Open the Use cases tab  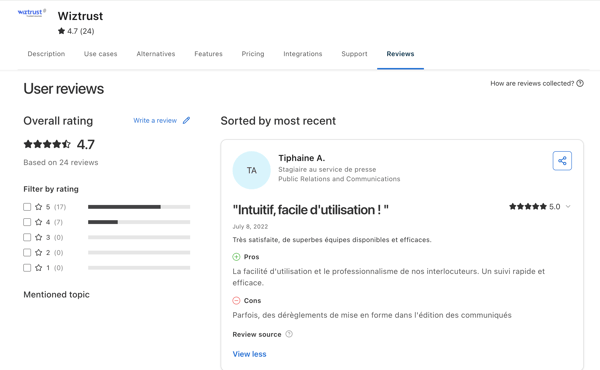coord(101,54)
